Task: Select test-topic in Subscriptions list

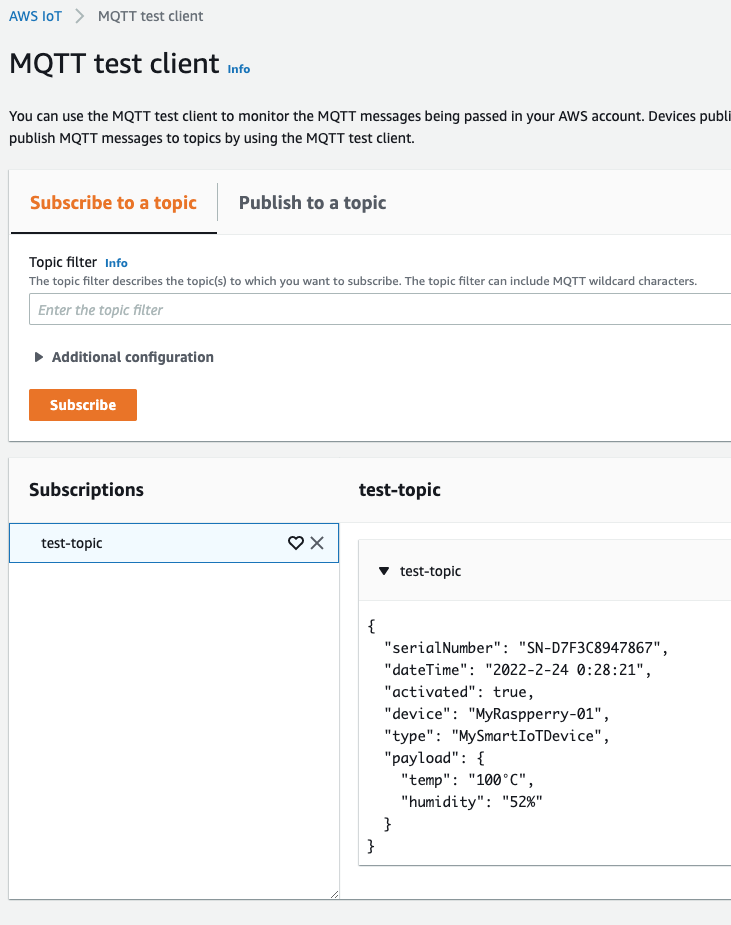Action: [x=174, y=543]
